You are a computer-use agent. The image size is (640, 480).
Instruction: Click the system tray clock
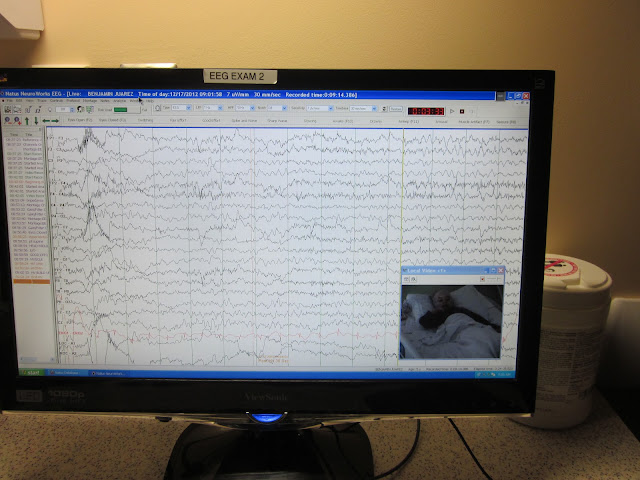(505, 374)
